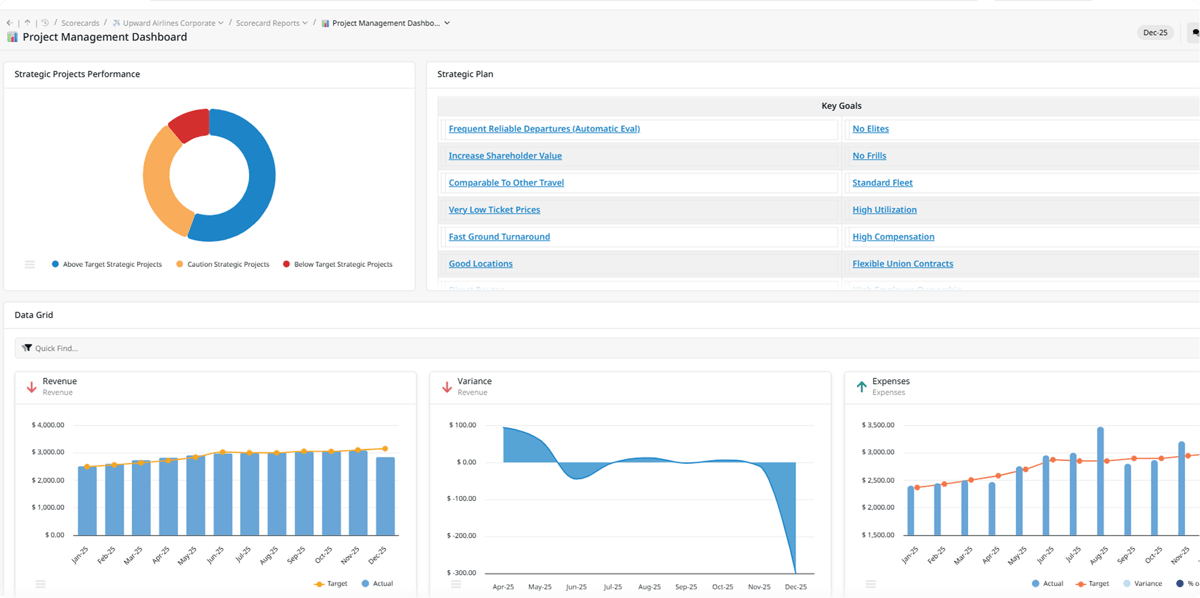Expand Upward Airlines Corporate breadcrumb dropdown
The image size is (1200, 598).
pos(220,23)
